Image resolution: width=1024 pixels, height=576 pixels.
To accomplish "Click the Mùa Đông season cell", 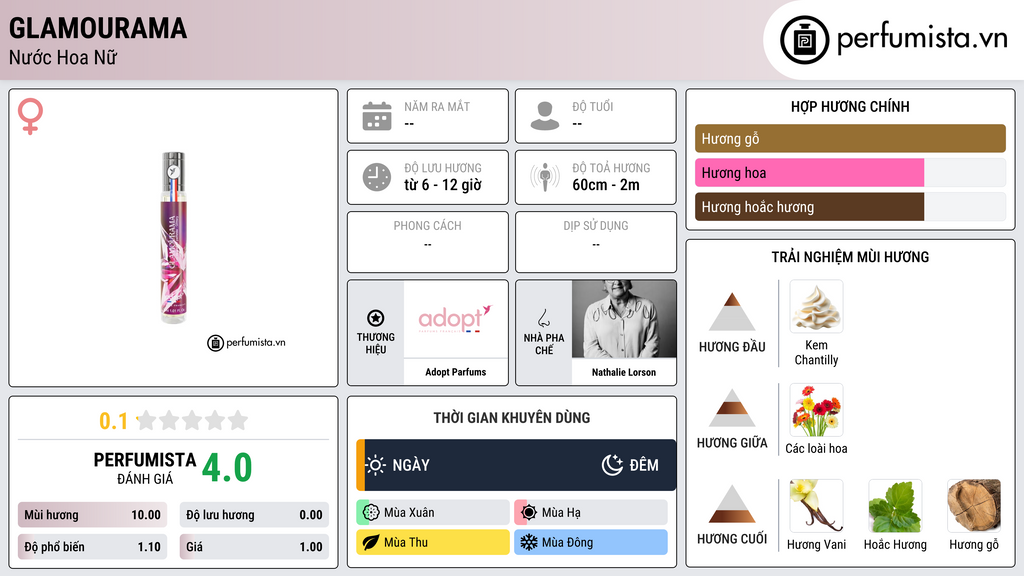I will point(591,542).
